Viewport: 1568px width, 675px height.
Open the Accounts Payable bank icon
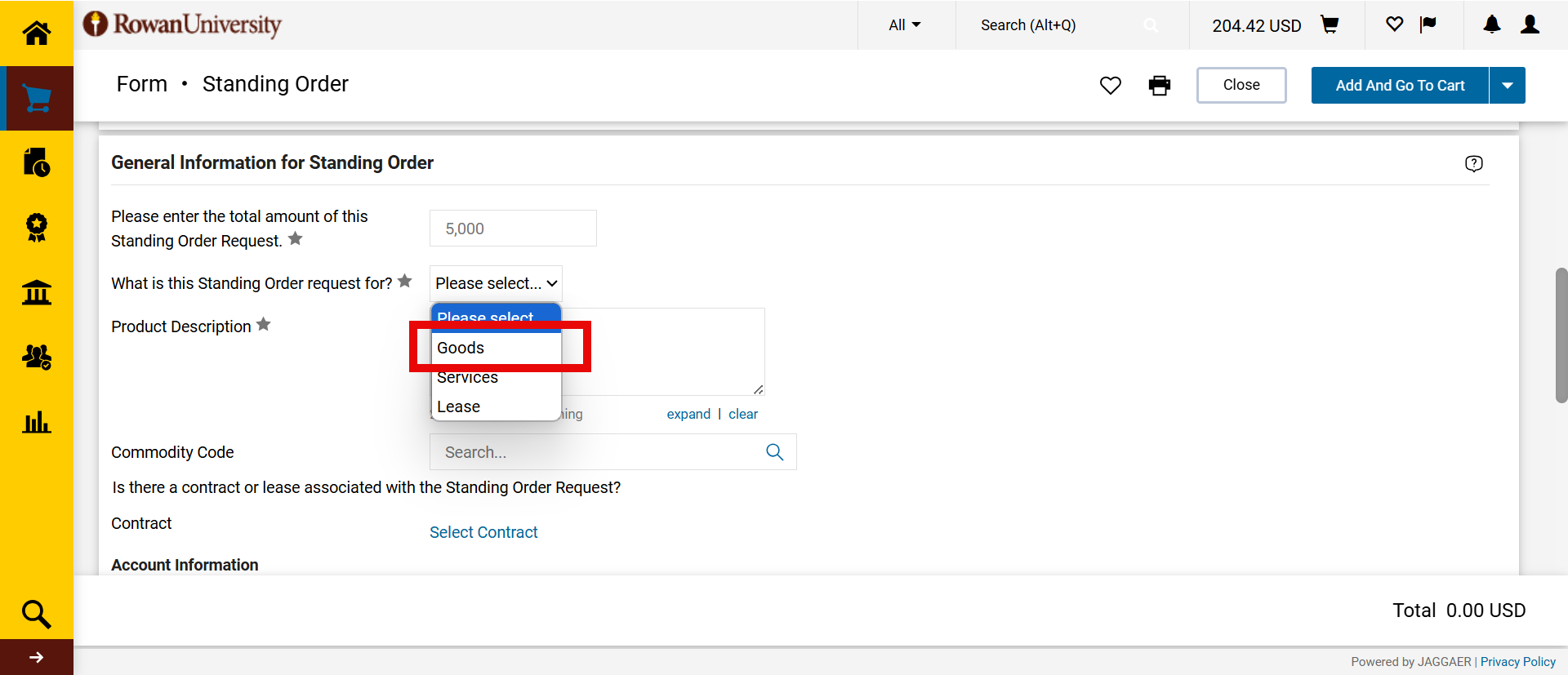pyautogui.click(x=36, y=292)
